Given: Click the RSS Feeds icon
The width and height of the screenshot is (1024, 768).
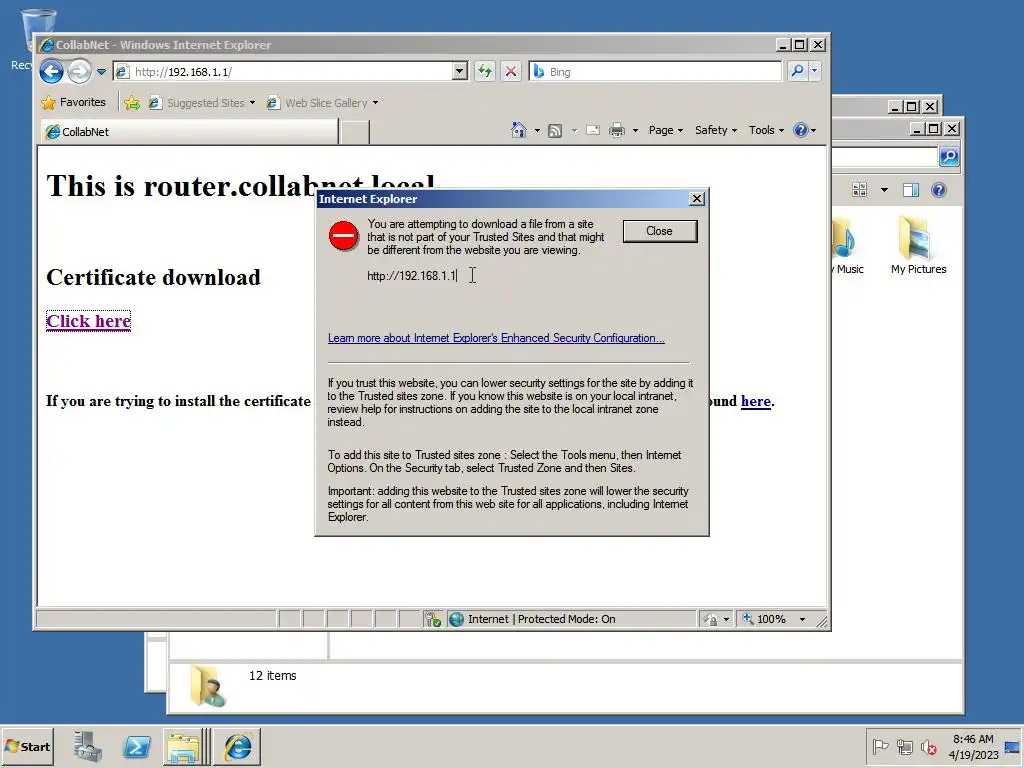Looking at the screenshot, I should pos(554,131).
